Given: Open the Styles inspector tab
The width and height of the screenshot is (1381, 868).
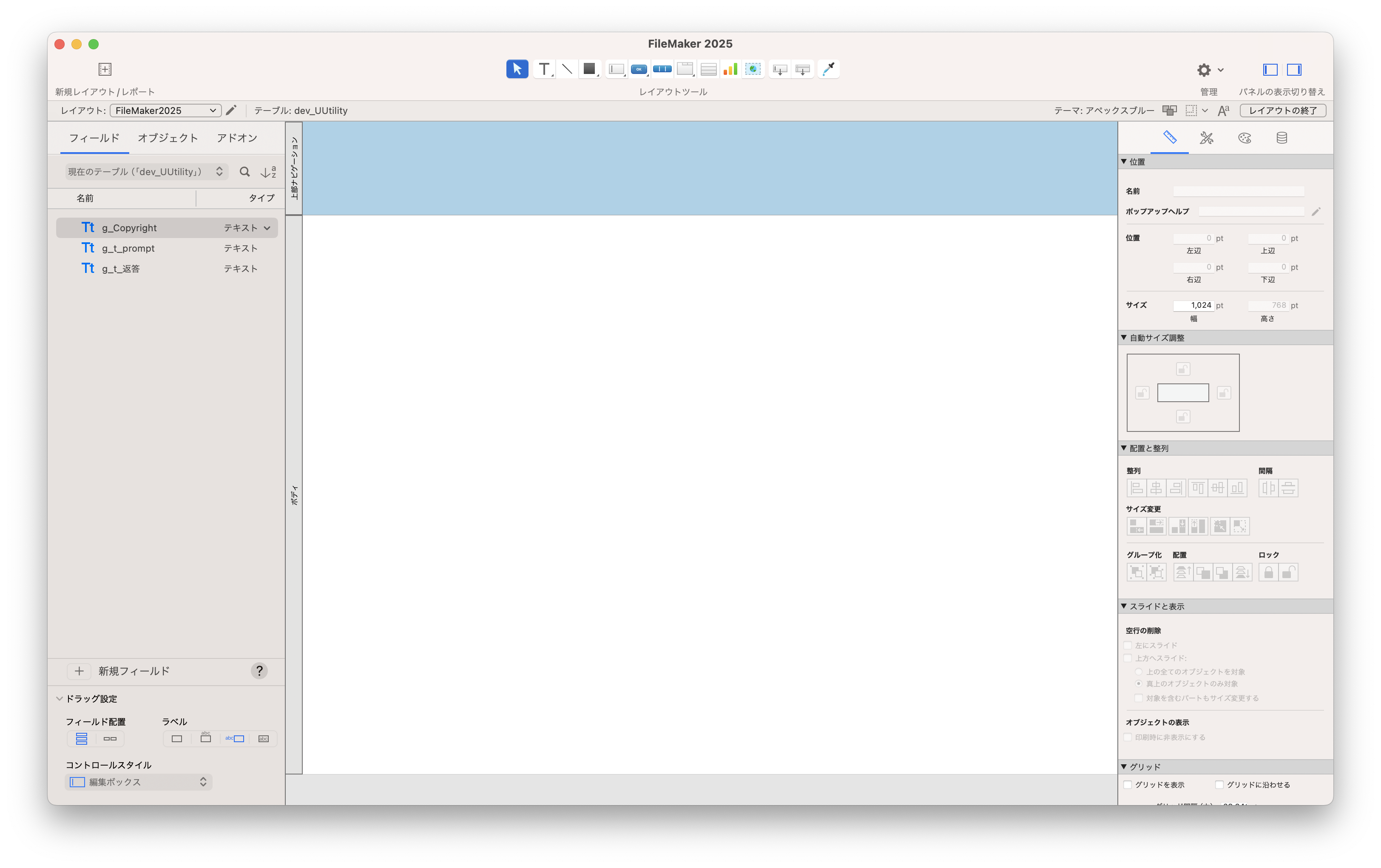Looking at the screenshot, I should [1207, 138].
